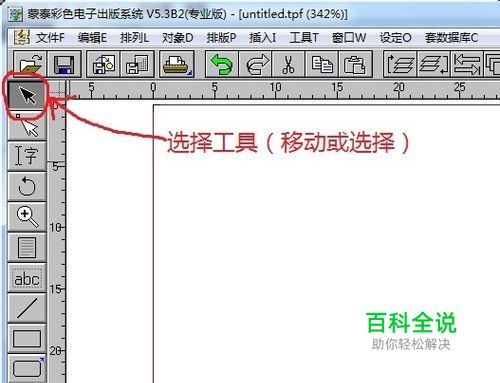Open the 文件F menu
Screen dimensions: 500x383
pos(50,38)
